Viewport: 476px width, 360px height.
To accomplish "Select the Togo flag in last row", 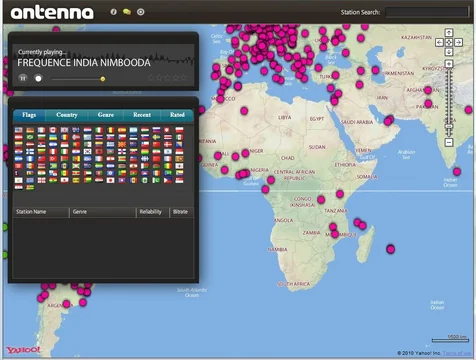I will pos(30,187).
